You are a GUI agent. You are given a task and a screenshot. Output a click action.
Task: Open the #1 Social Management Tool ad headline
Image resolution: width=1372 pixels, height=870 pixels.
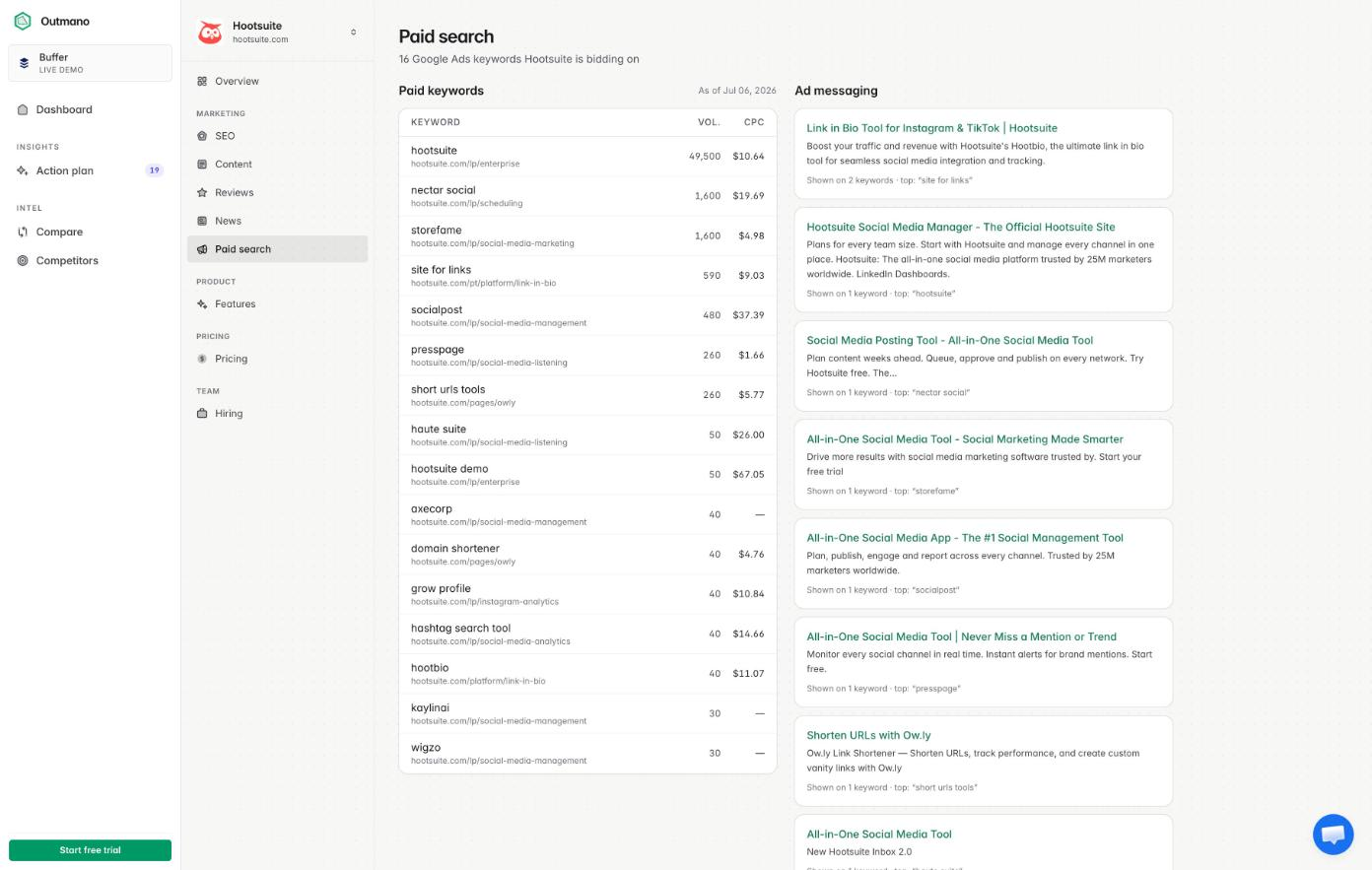click(965, 538)
